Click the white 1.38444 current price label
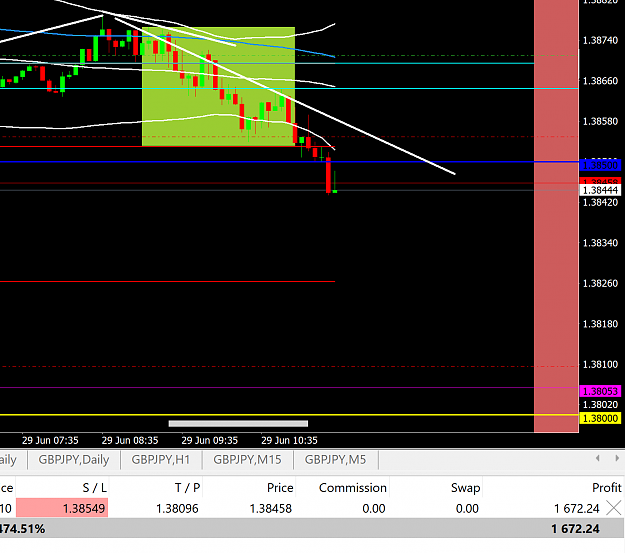The height and width of the screenshot is (553, 625). tap(600, 190)
